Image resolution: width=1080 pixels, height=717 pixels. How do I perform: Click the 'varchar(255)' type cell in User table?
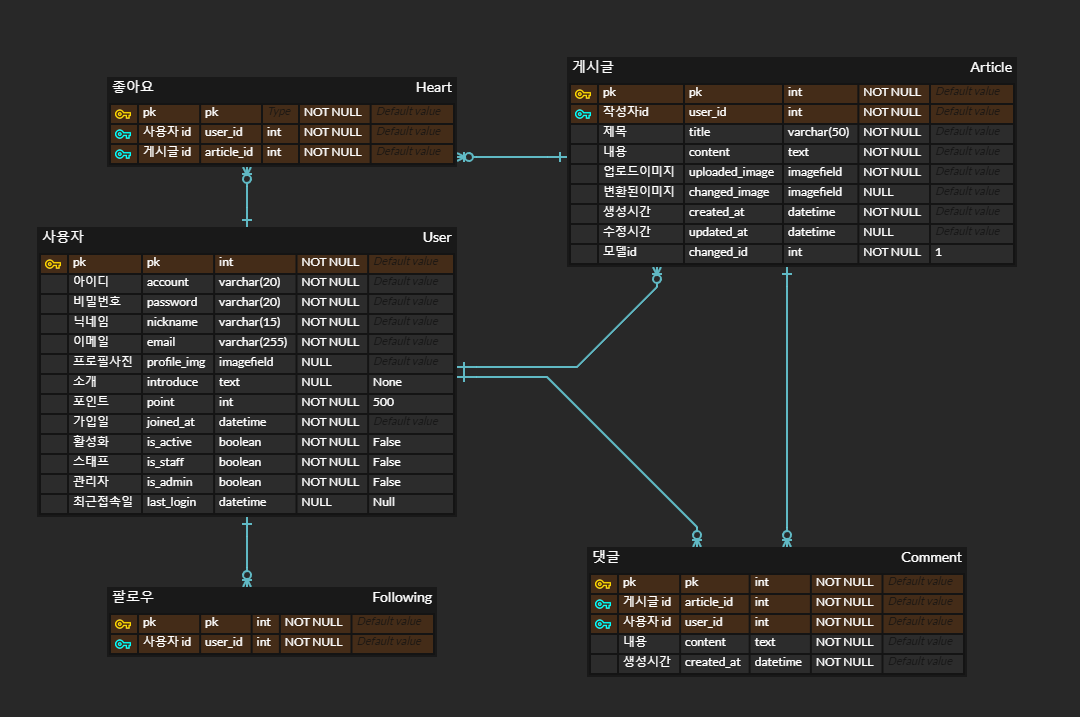click(255, 342)
